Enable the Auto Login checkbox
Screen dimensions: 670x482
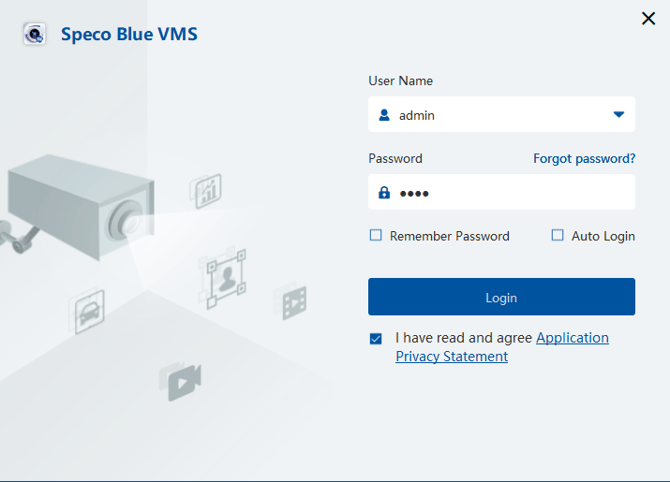click(x=558, y=236)
